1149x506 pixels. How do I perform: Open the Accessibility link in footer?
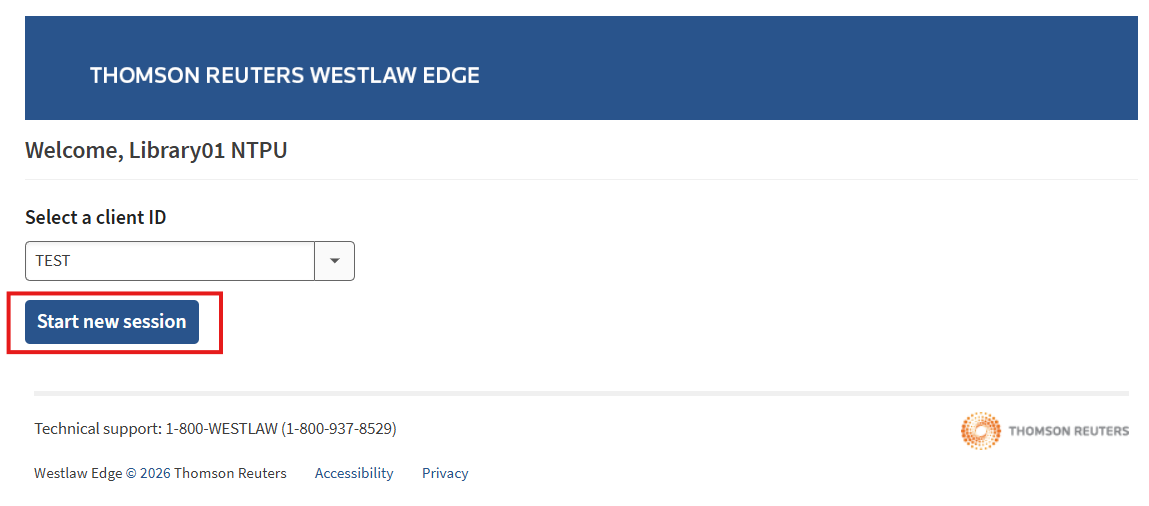tap(354, 473)
